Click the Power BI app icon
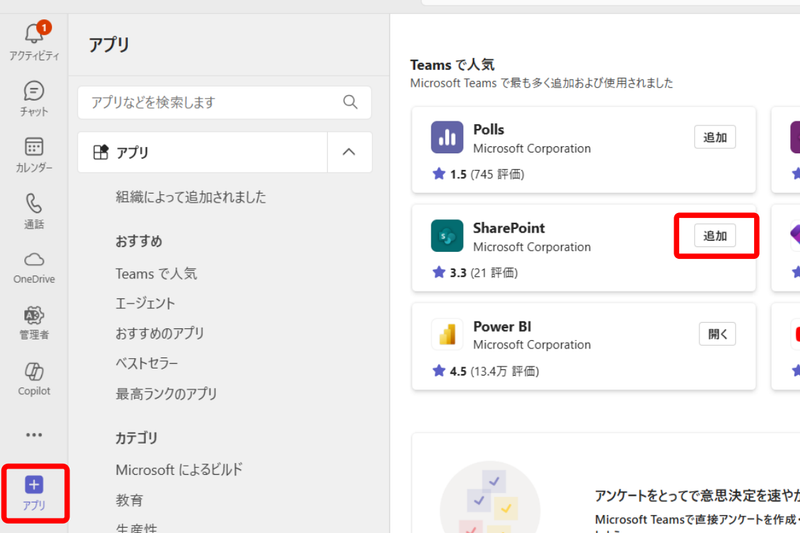800x533 pixels. tap(447, 334)
